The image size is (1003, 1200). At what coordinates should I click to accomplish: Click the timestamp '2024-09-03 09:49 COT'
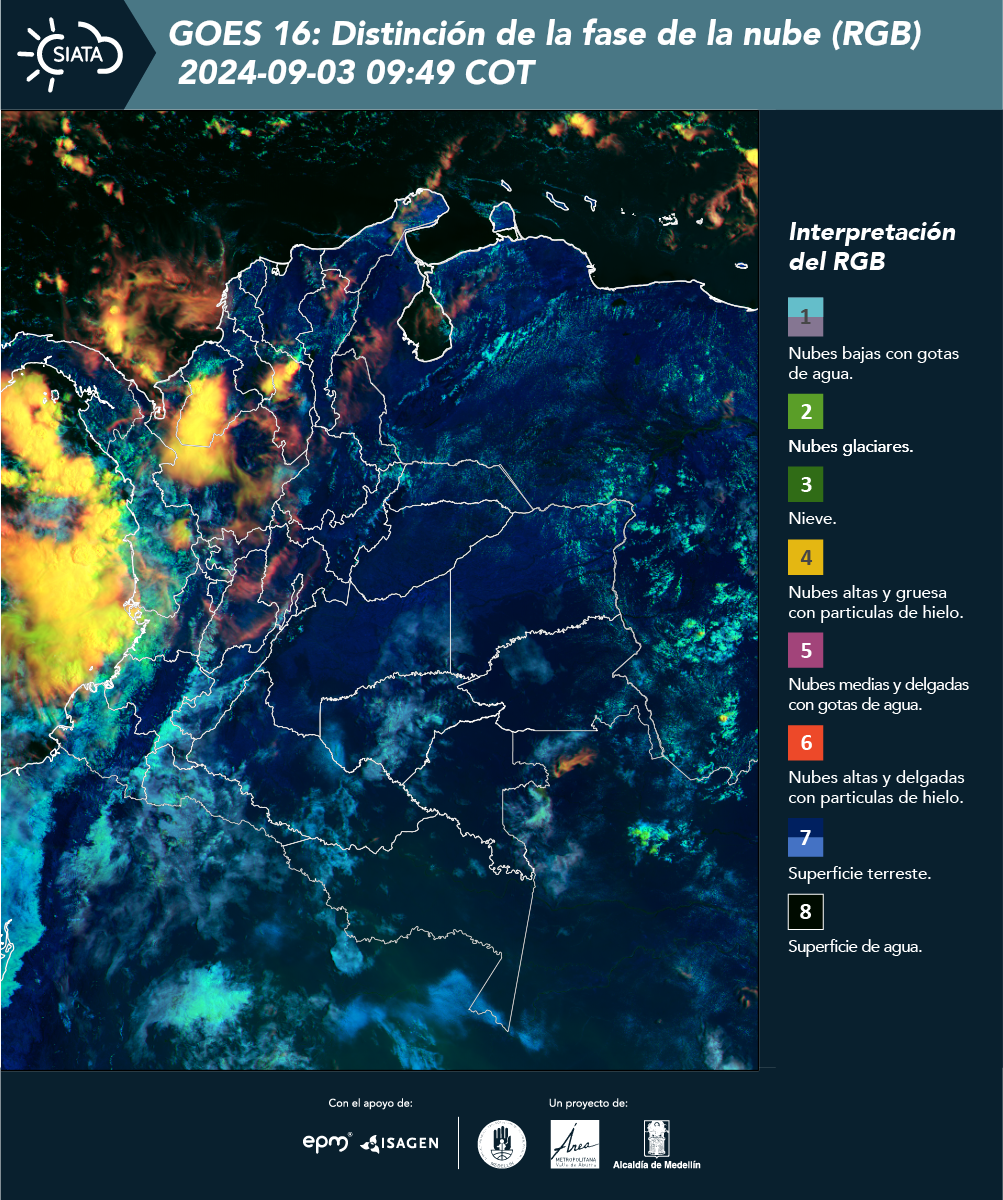(357, 73)
